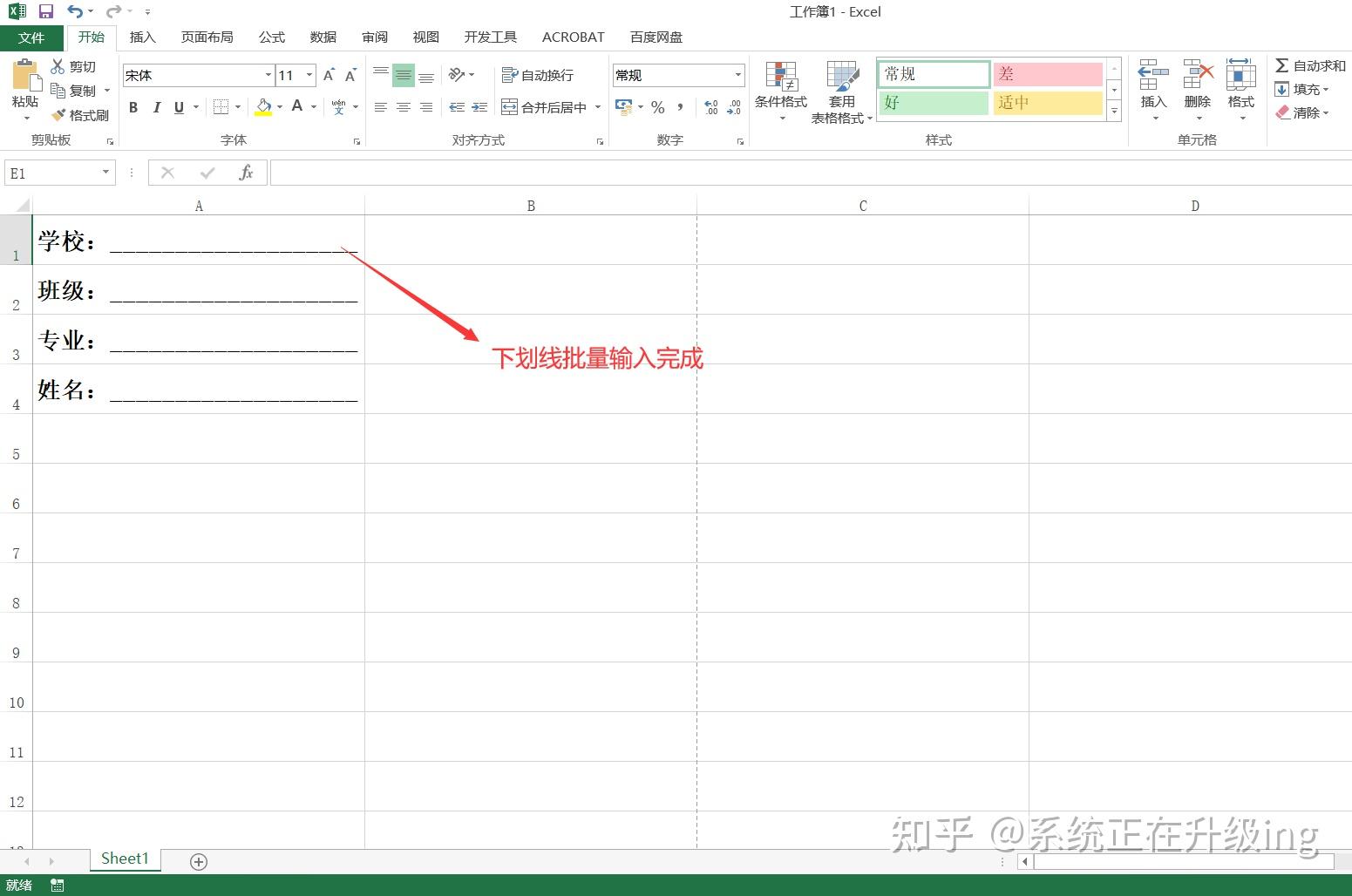Screen dimensions: 1352x896
Task: Decrease decimal places
Action: coord(734,107)
